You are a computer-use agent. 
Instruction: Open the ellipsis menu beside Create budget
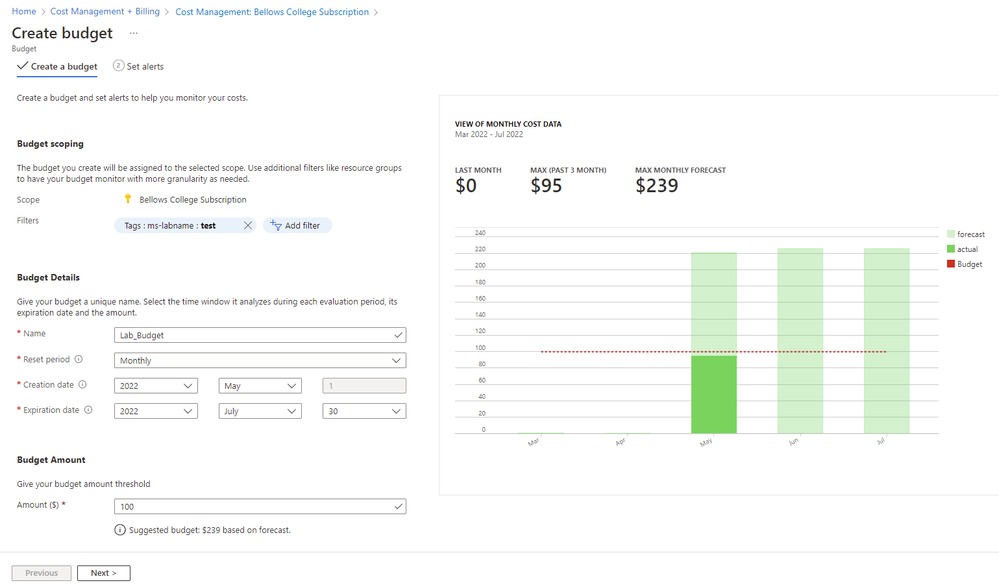(133, 33)
